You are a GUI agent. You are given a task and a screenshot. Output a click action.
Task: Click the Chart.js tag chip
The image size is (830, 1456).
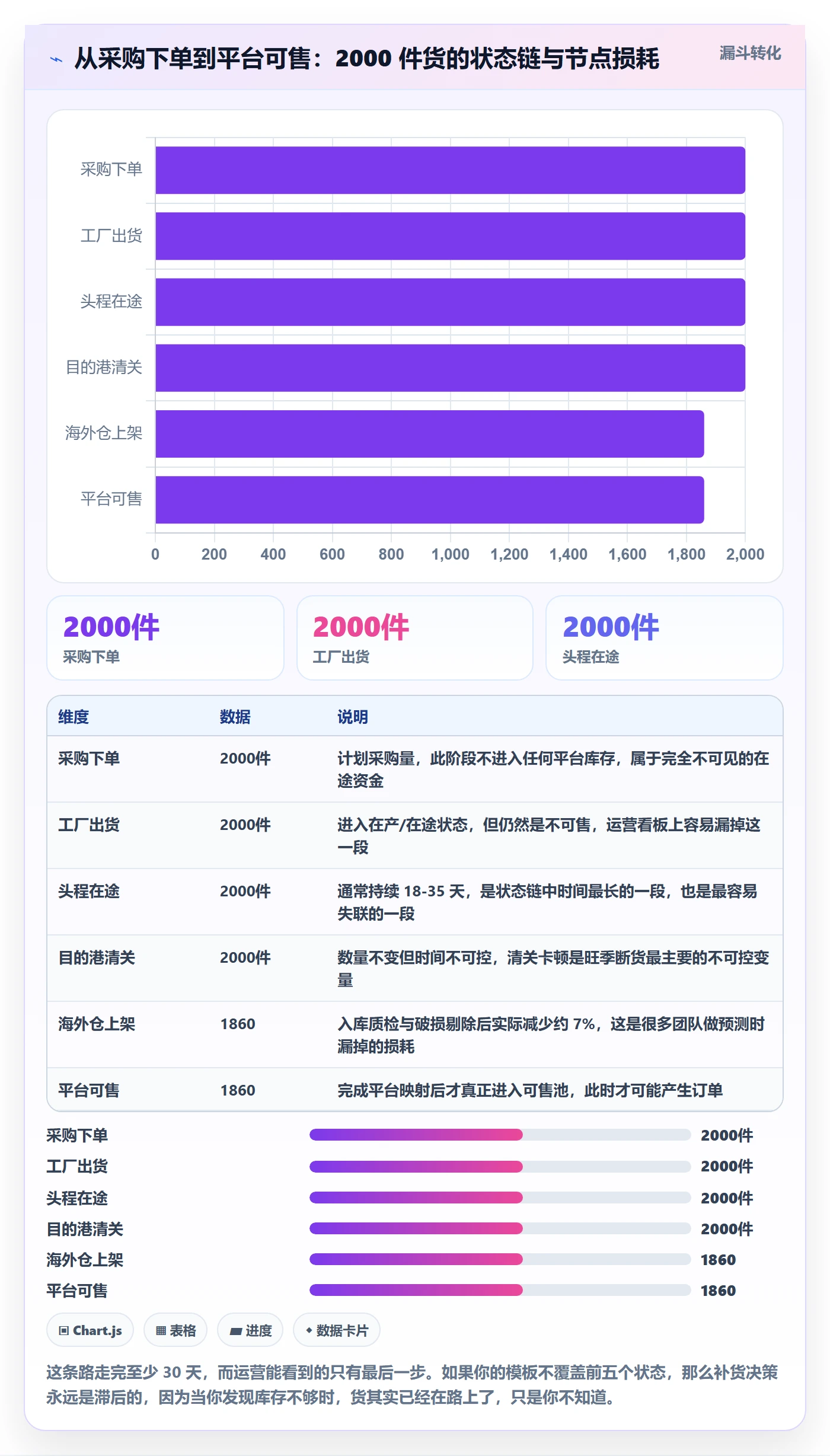[x=90, y=1330]
